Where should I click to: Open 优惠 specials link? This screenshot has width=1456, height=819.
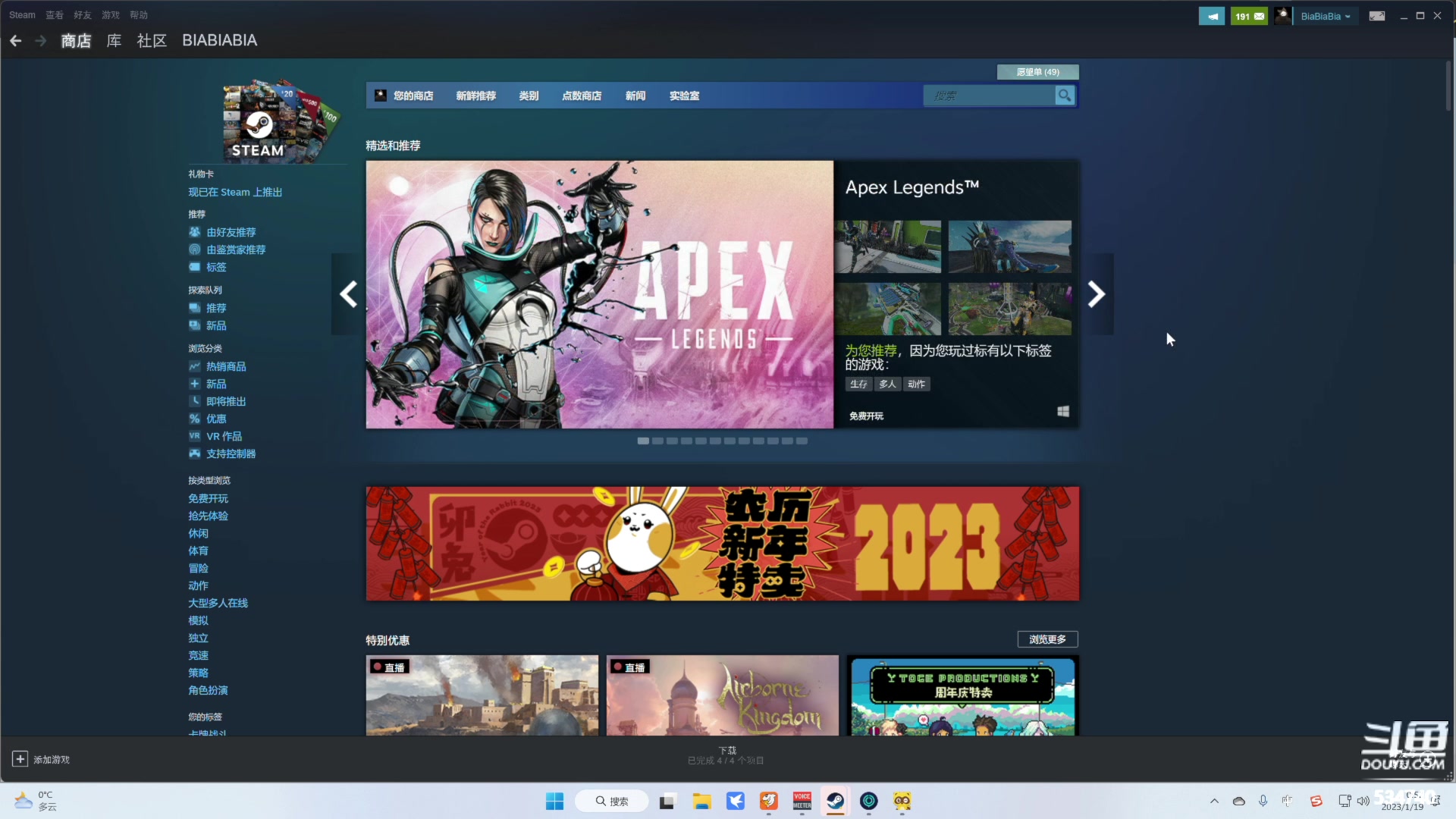pyautogui.click(x=216, y=419)
